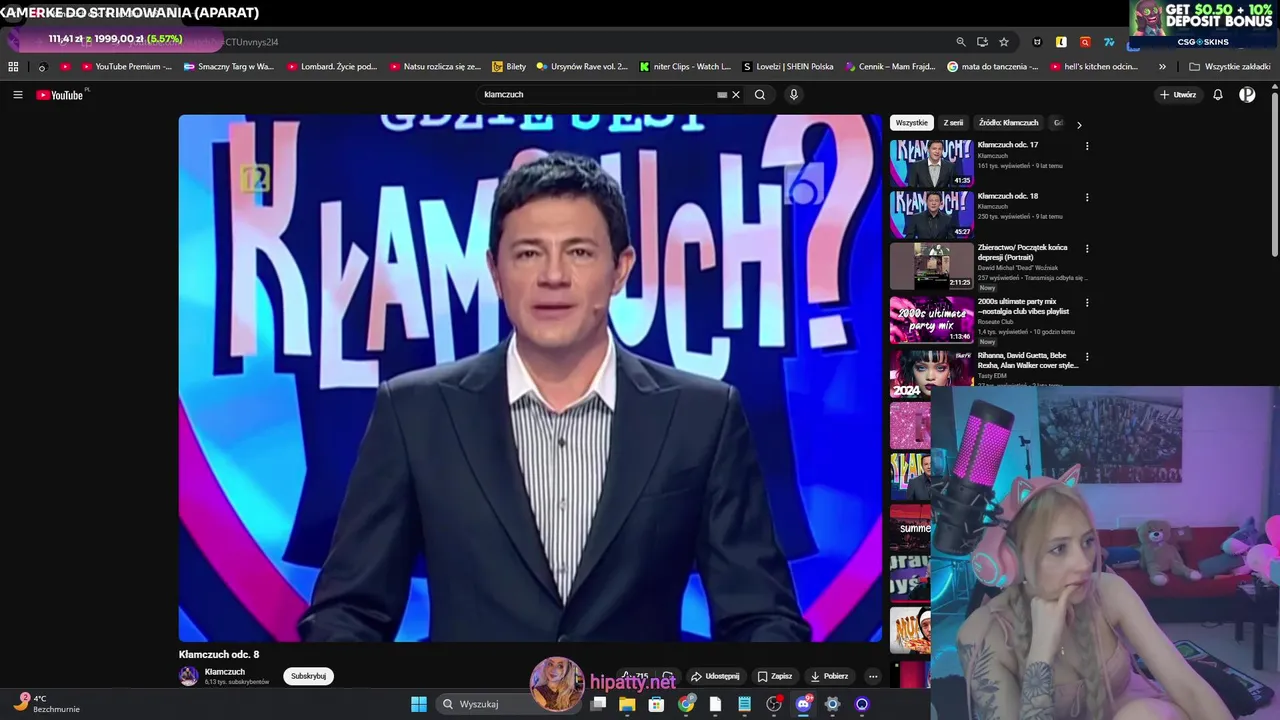Screen dimensions: 1280x720
Task: Click the Rihanna, David Guetta, Bebe Rexha title
Action: [x=1027, y=360]
